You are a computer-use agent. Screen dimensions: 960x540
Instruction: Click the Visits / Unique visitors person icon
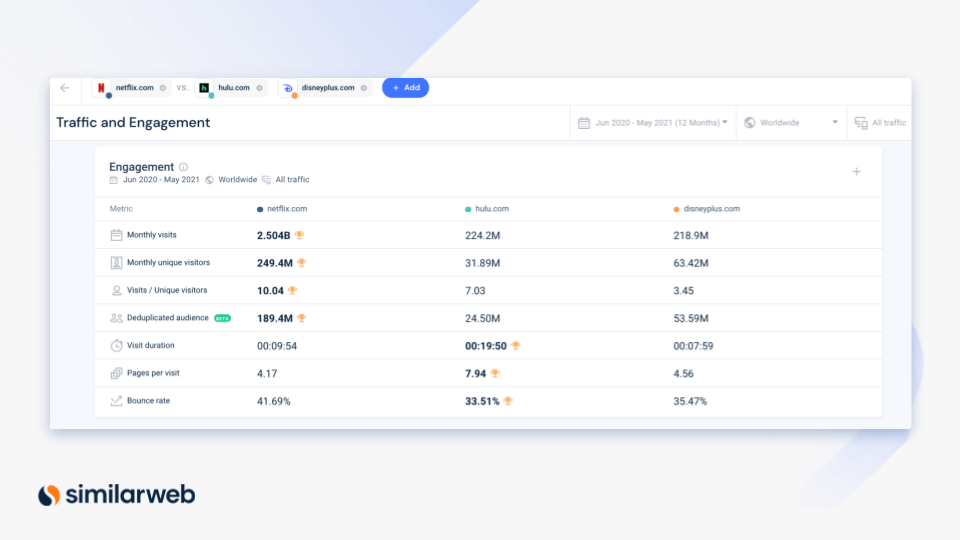click(x=116, y=290)
